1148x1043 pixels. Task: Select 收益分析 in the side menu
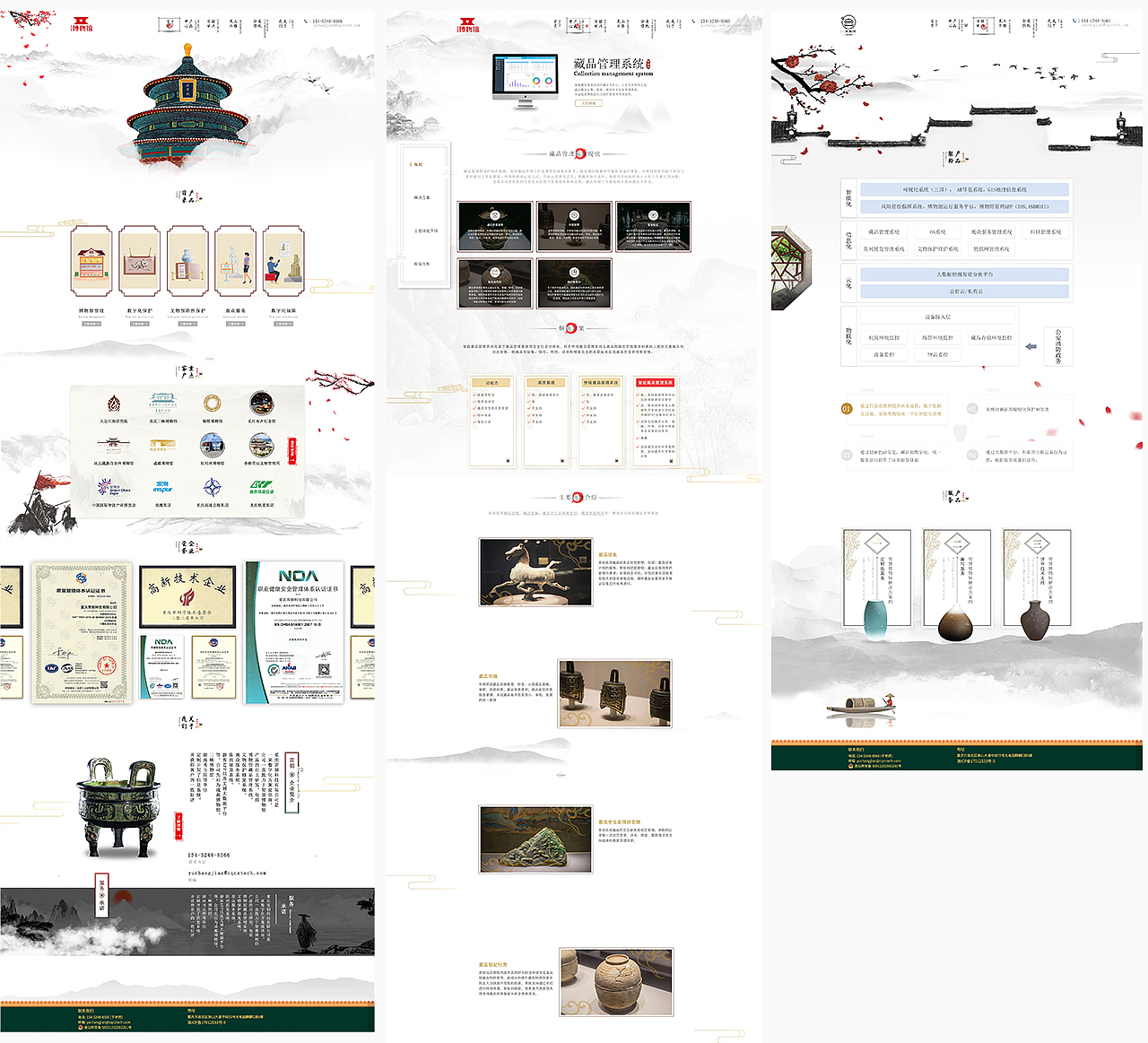tap(422, 264)
